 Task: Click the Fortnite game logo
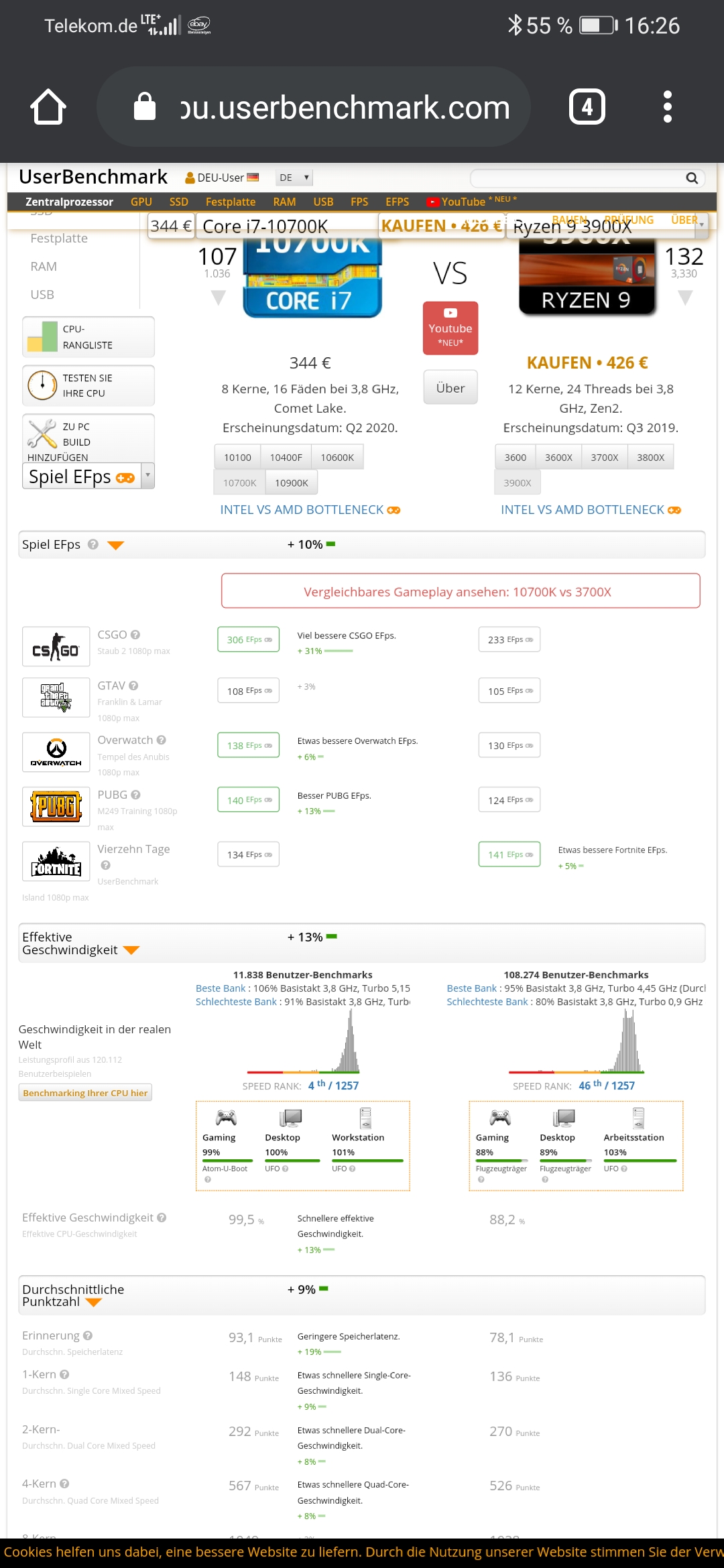(56, 861)
